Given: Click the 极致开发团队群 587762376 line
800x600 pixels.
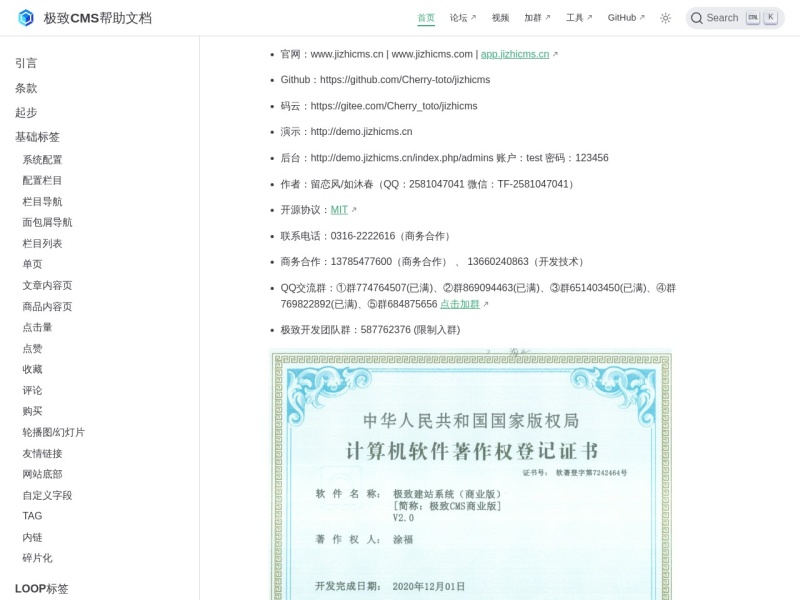Looking at the screenshot, I should (370, 330).
